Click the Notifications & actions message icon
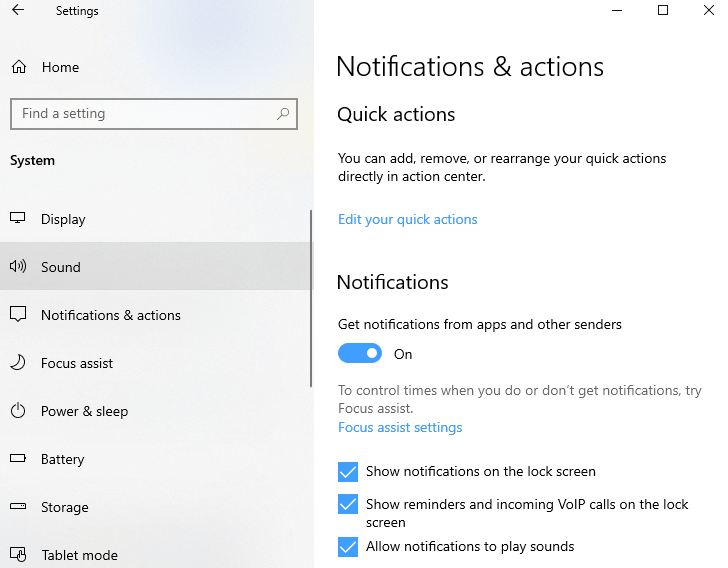This screenshot has width=728, height=568. [18, 314]
